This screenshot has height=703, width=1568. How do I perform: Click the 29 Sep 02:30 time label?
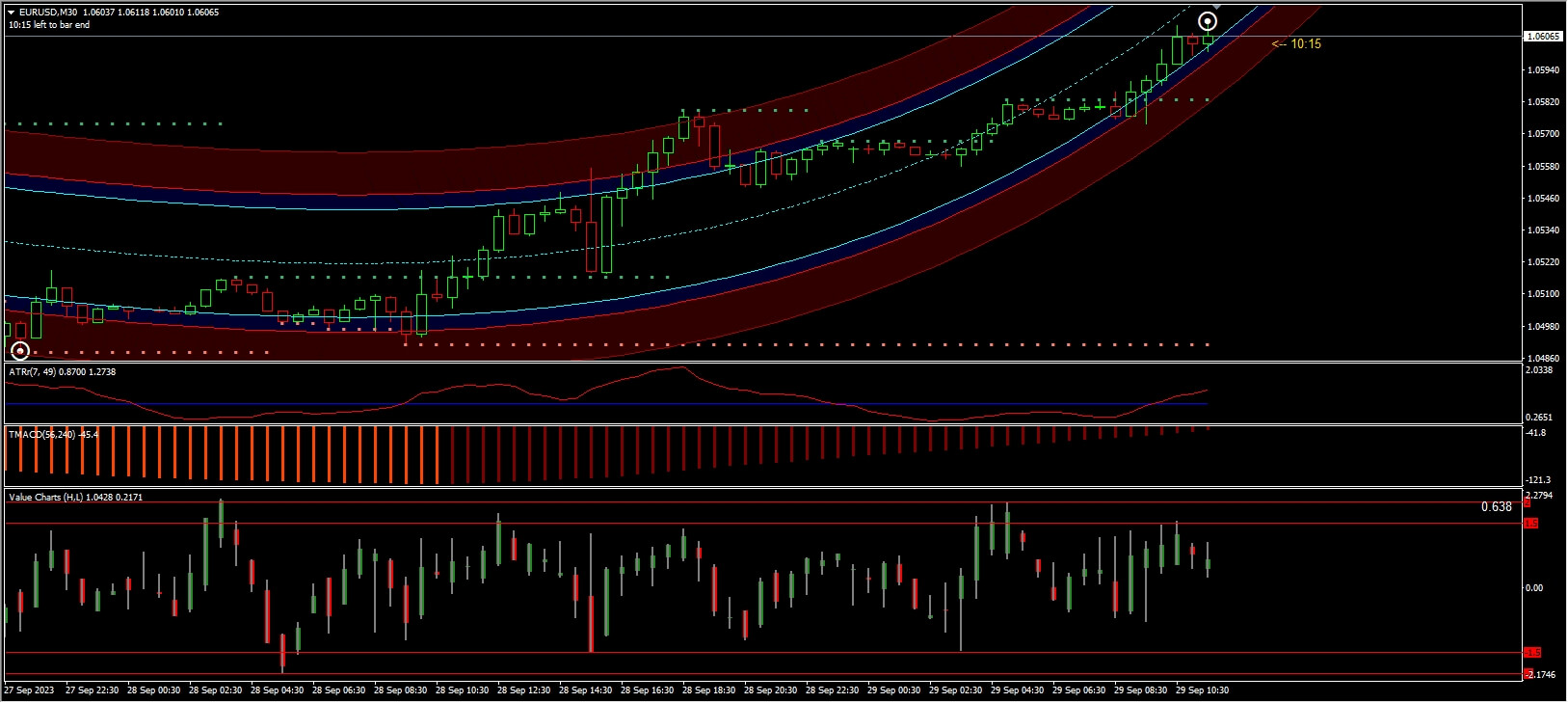[956, 690]
